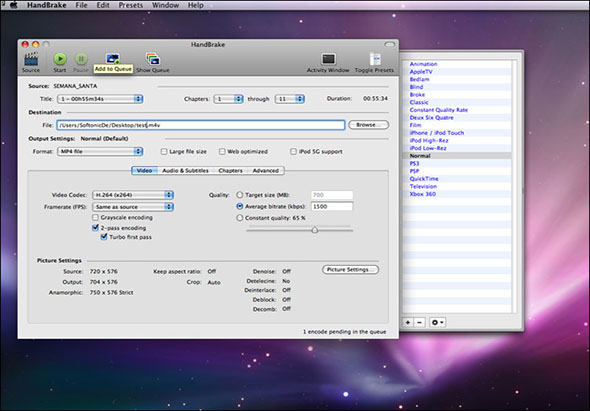Open the Source clapperboard icon
This screenshot has width=590, height=411.
[31, 59]
